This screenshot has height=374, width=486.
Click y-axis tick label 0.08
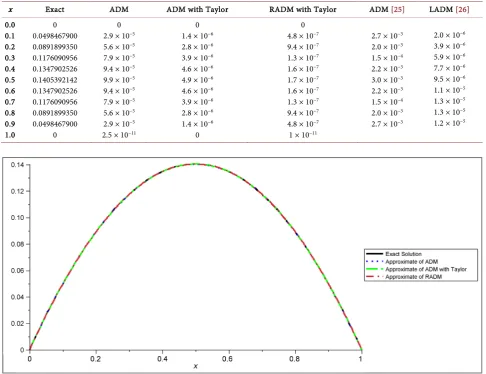[17, 244]
